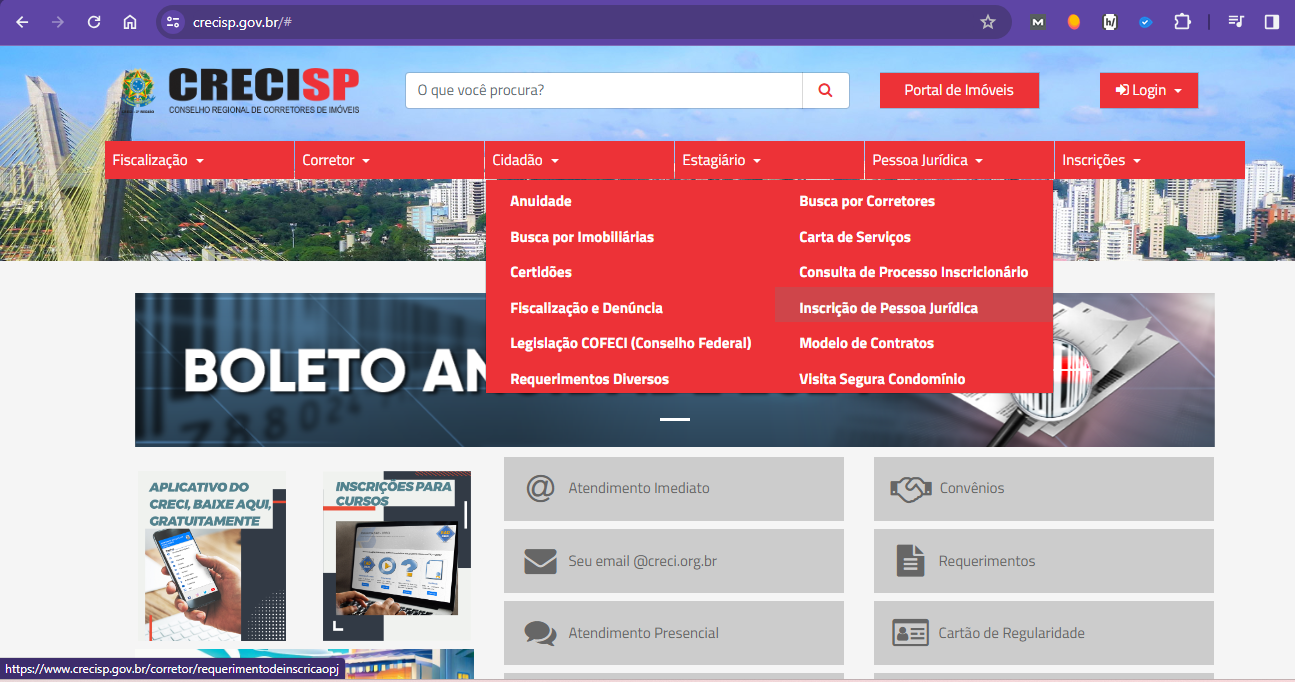Screen dimensions: 1295x682
Task: Open site information icon in address bar
Action: 173,22
